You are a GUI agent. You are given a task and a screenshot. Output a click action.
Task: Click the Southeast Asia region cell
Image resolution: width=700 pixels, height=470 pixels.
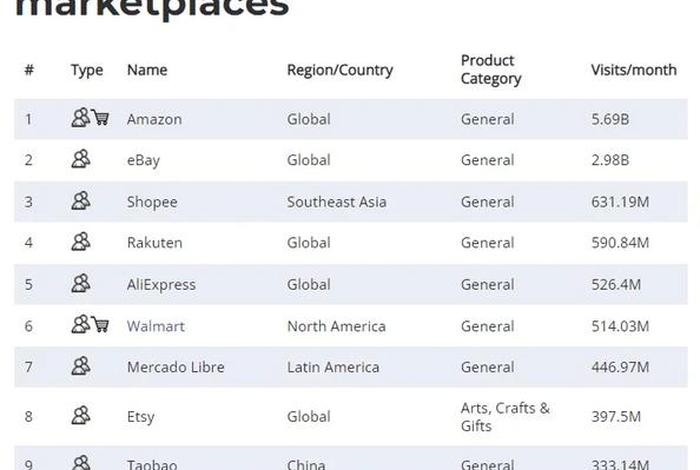coord(336,202)
